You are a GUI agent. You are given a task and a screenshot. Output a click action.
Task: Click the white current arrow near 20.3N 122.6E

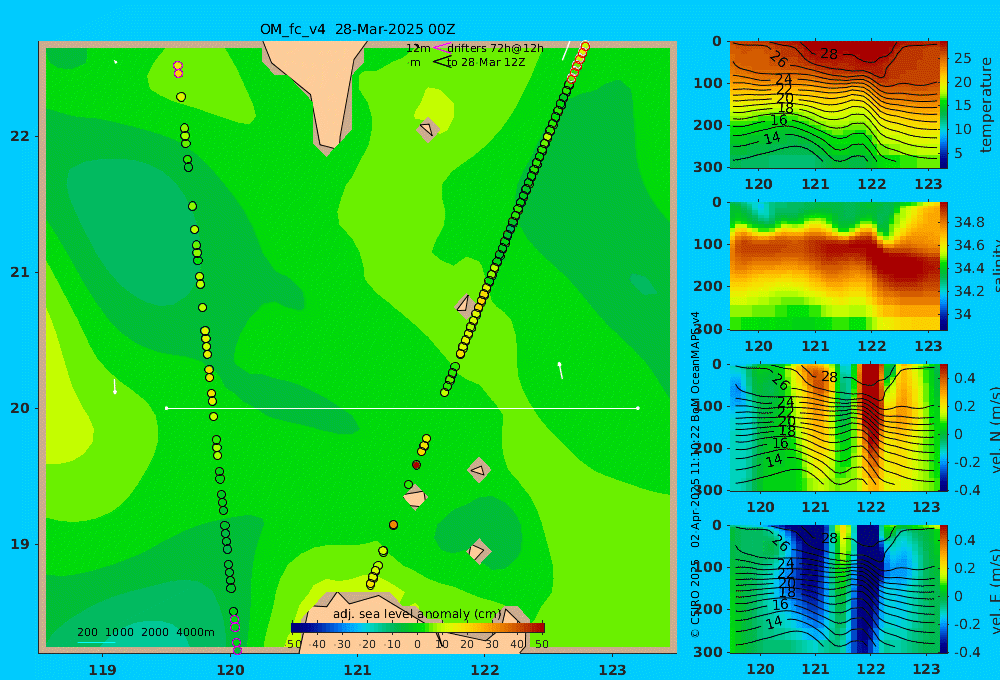561,371
